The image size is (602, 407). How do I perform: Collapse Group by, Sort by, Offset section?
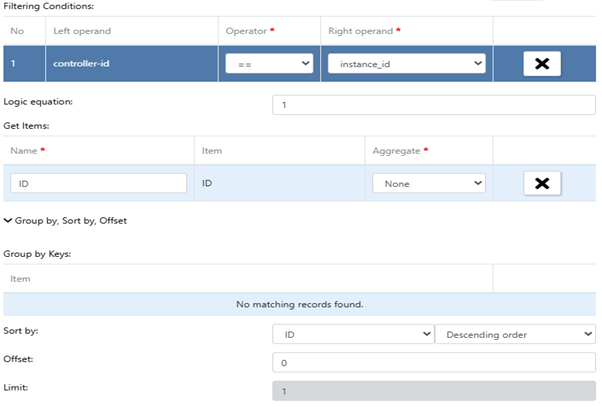65,221
